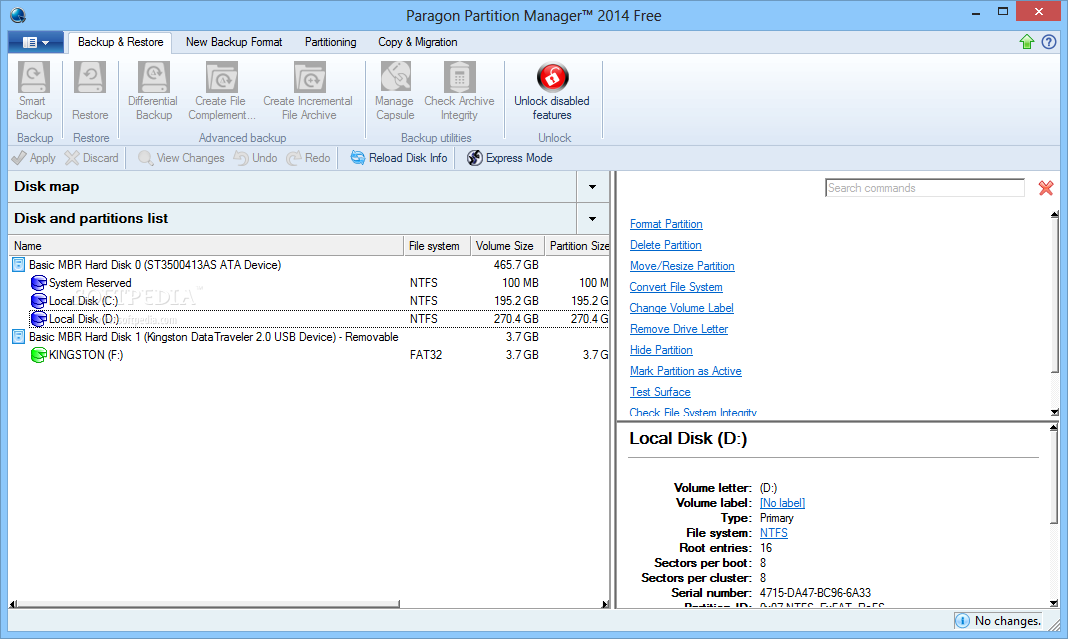Click the FAT32 file system cell
Viewport: 1068px width, 639px height.
(426, 355)
